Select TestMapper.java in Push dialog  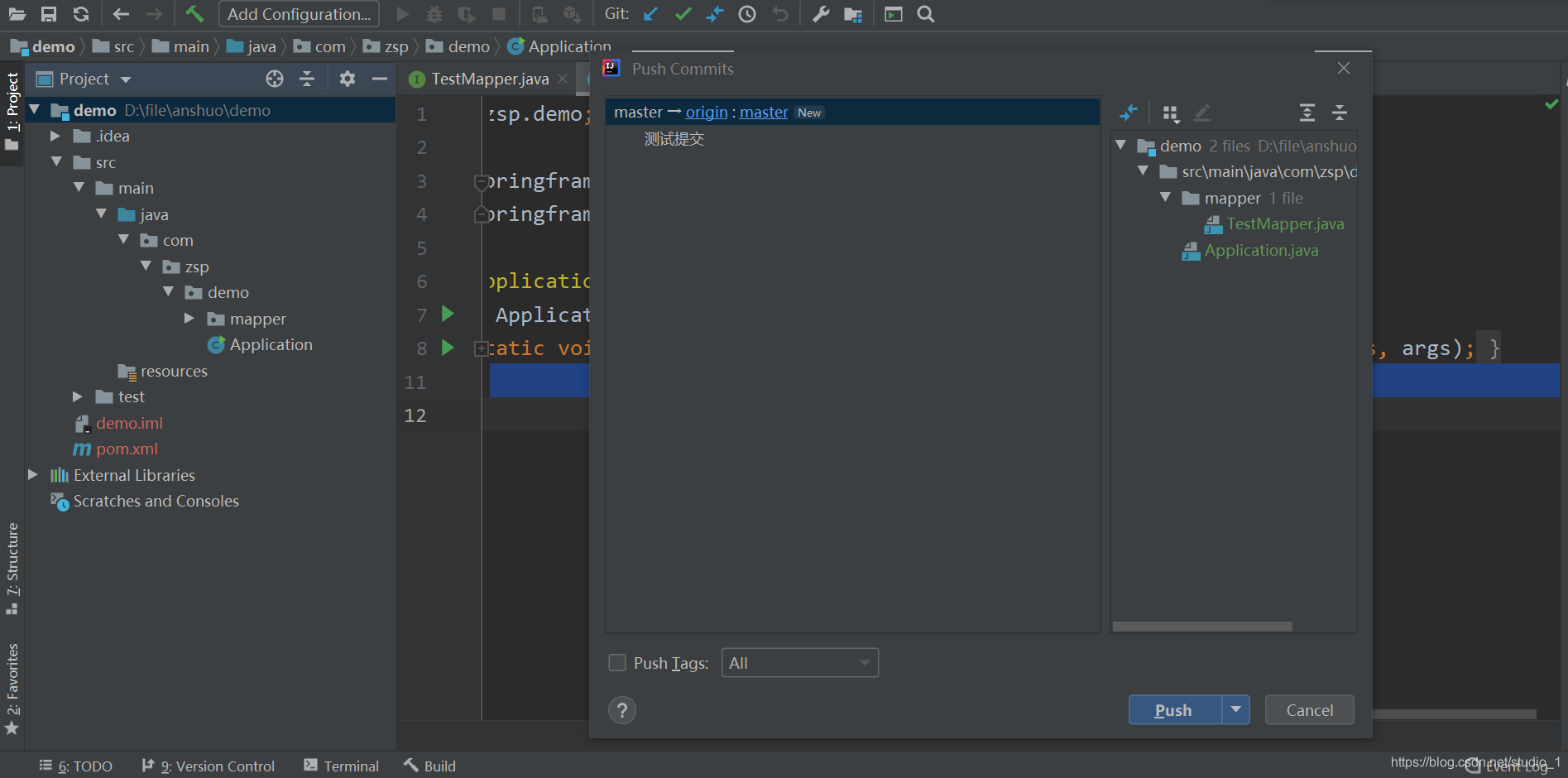pos(1285,223)
